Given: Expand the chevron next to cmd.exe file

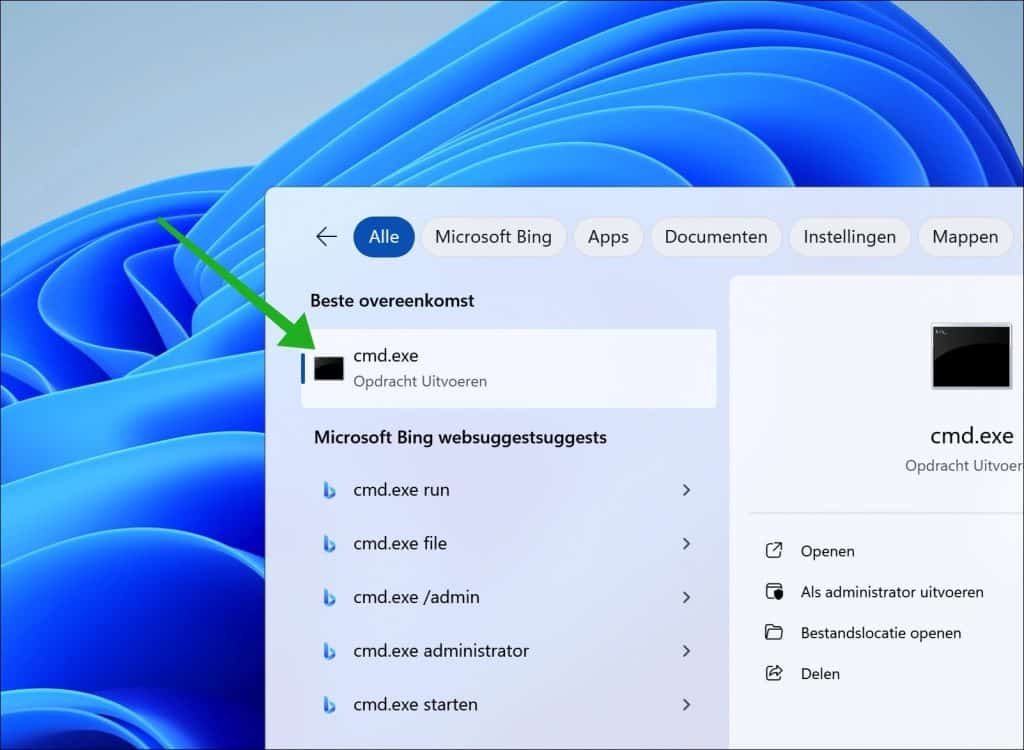Looking at the screenshot, I should coord(686,544).
